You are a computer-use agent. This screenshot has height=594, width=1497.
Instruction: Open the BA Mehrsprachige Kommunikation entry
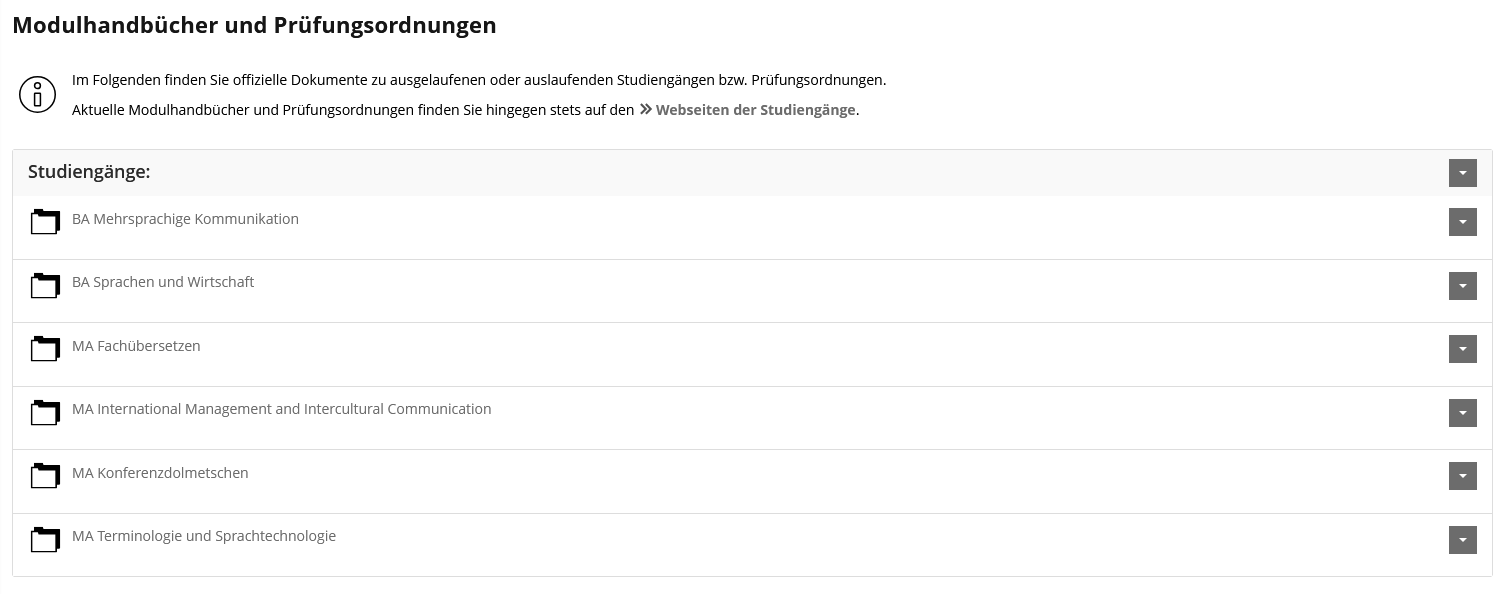click(185, 219)
